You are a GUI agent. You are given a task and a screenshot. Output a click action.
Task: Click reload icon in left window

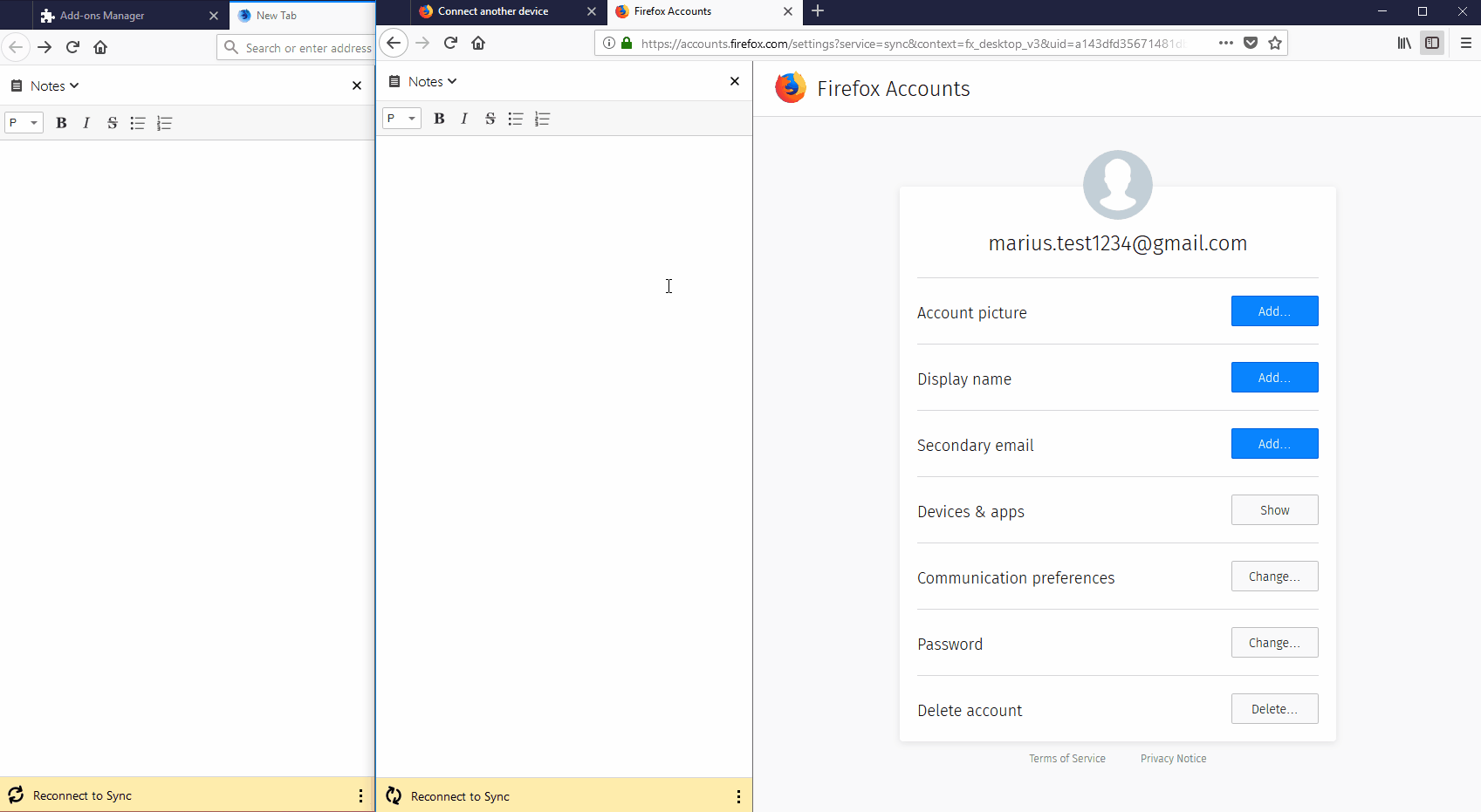tap(72, 47)
